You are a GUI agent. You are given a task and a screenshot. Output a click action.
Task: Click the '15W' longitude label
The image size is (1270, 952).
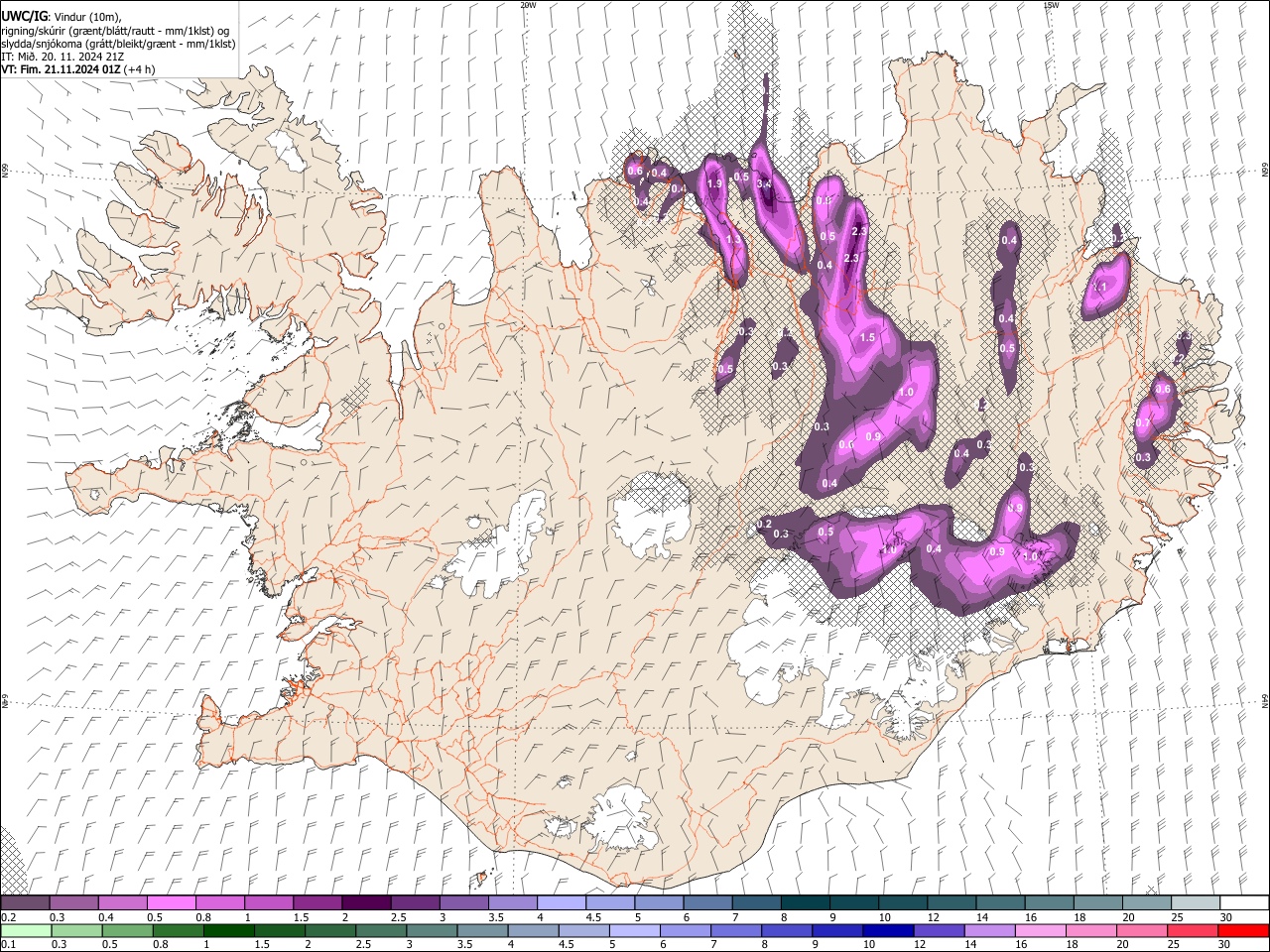pyautogui.click(x=1051, y=5)
